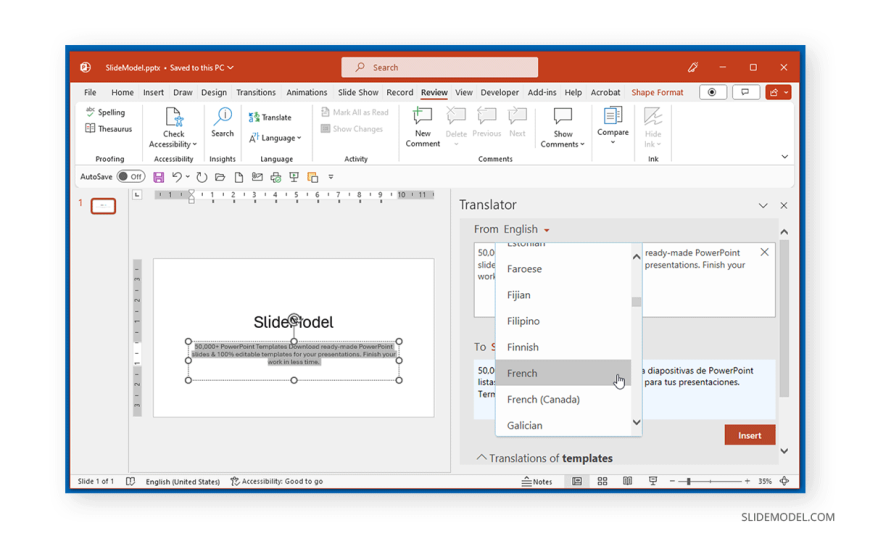
Task: Click the Slide Show icon in status bar
Action: point(652,481)
